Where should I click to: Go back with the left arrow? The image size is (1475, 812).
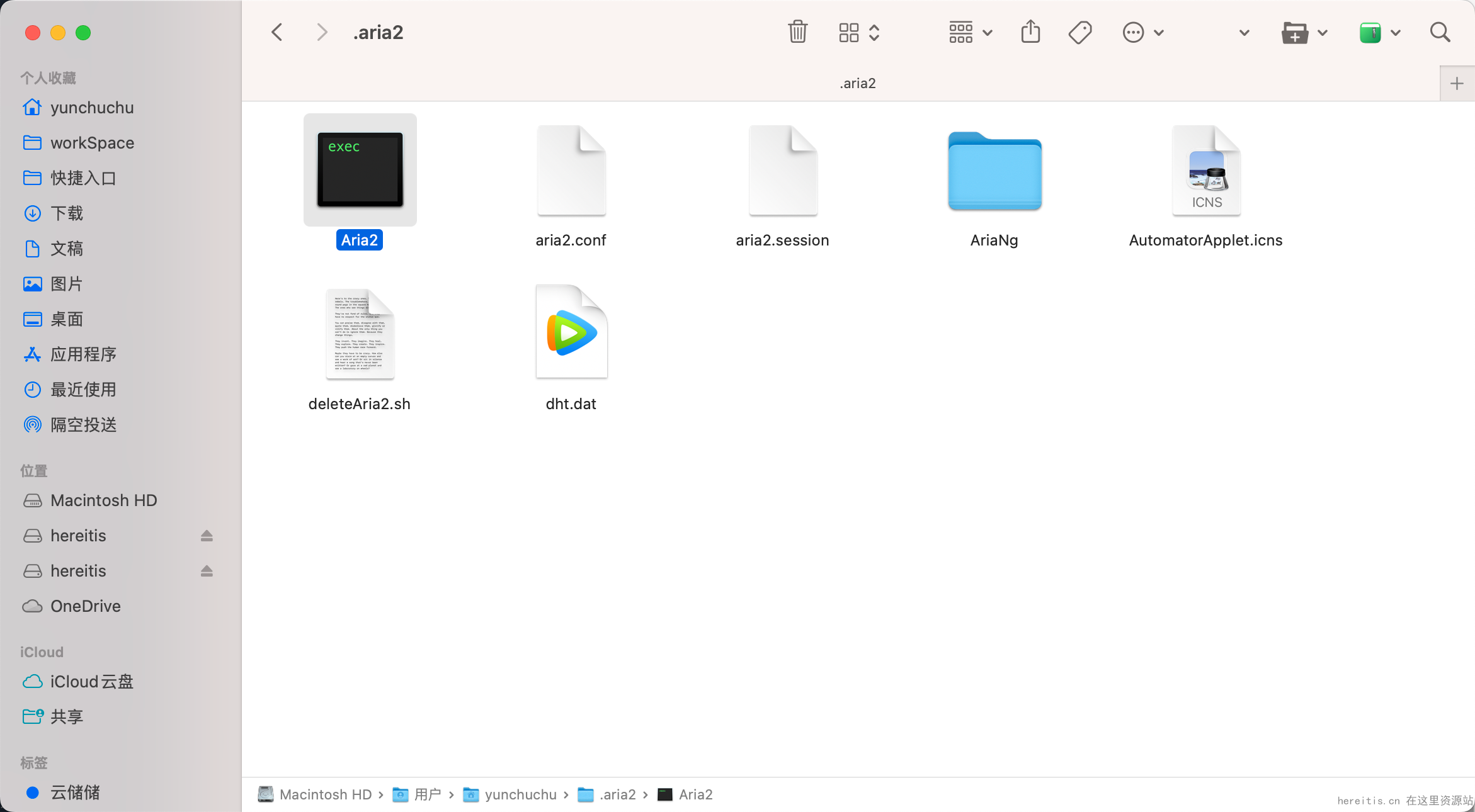pyautogui.click(x=277, y=32)
